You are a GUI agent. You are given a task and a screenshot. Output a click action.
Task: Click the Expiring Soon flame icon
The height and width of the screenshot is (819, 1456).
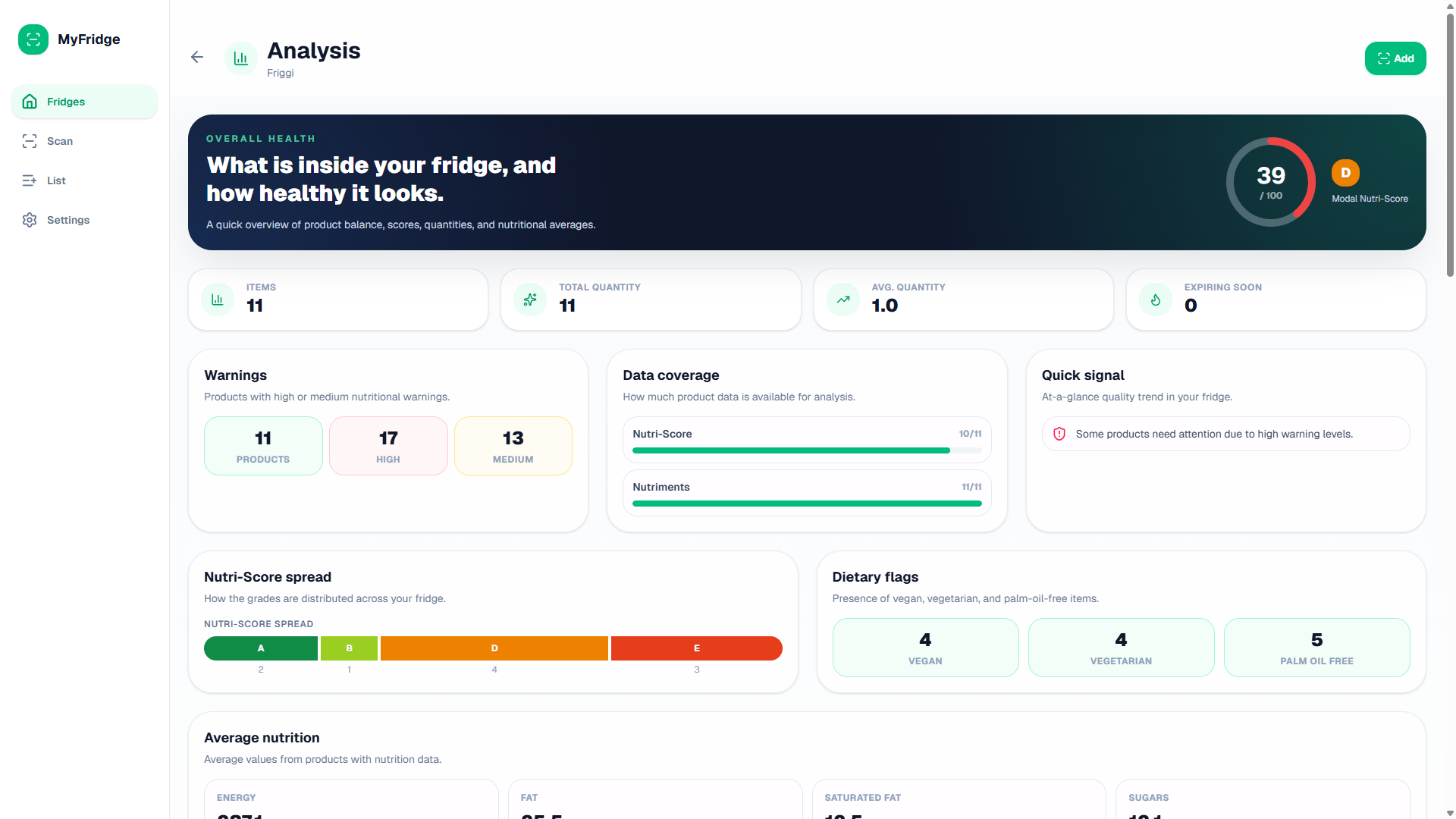(1156, 300)
